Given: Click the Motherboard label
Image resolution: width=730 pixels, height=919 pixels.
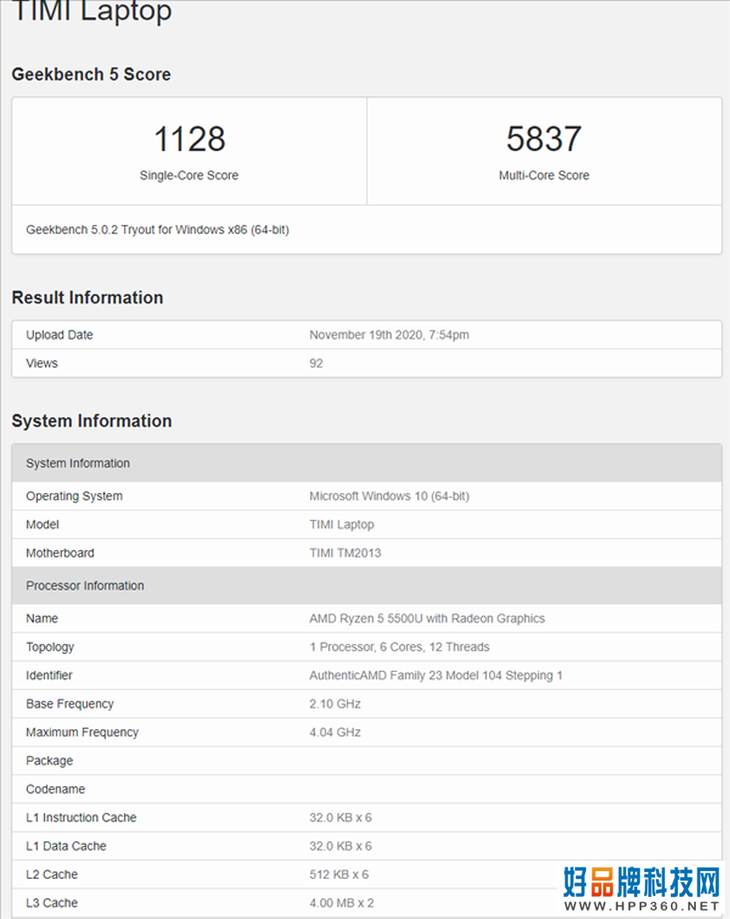Looking at the screenshot, I should [x=60, y=553].
